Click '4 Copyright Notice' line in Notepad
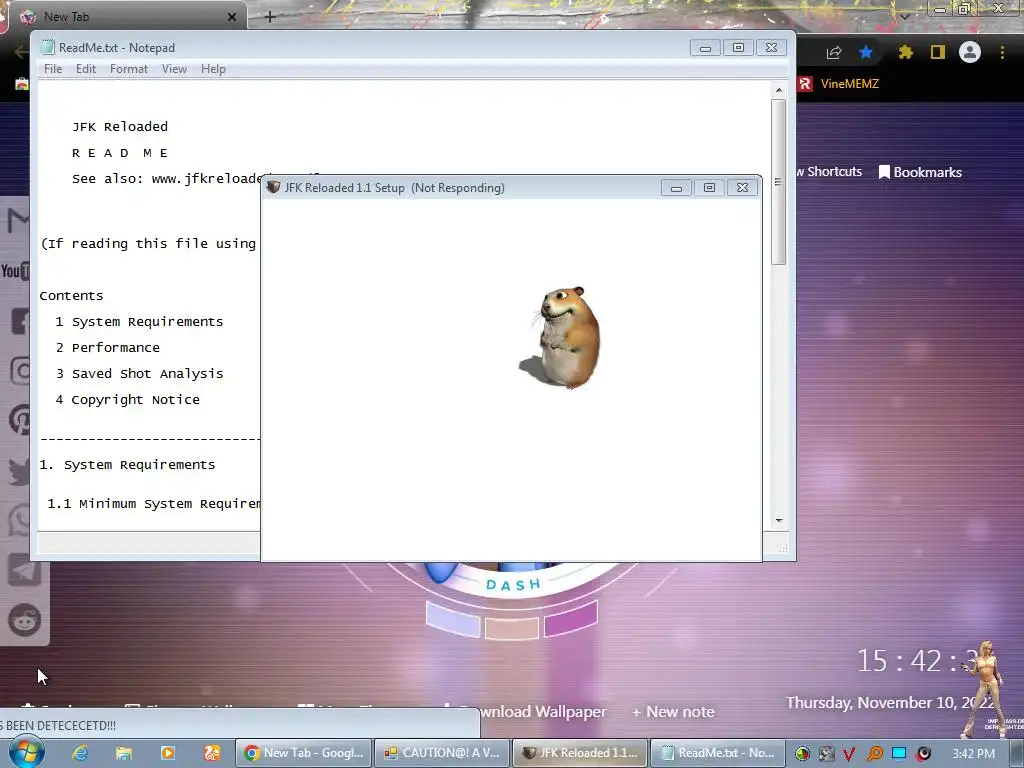The height and width of the screenshot is (768, 1024). click(127, 400)
